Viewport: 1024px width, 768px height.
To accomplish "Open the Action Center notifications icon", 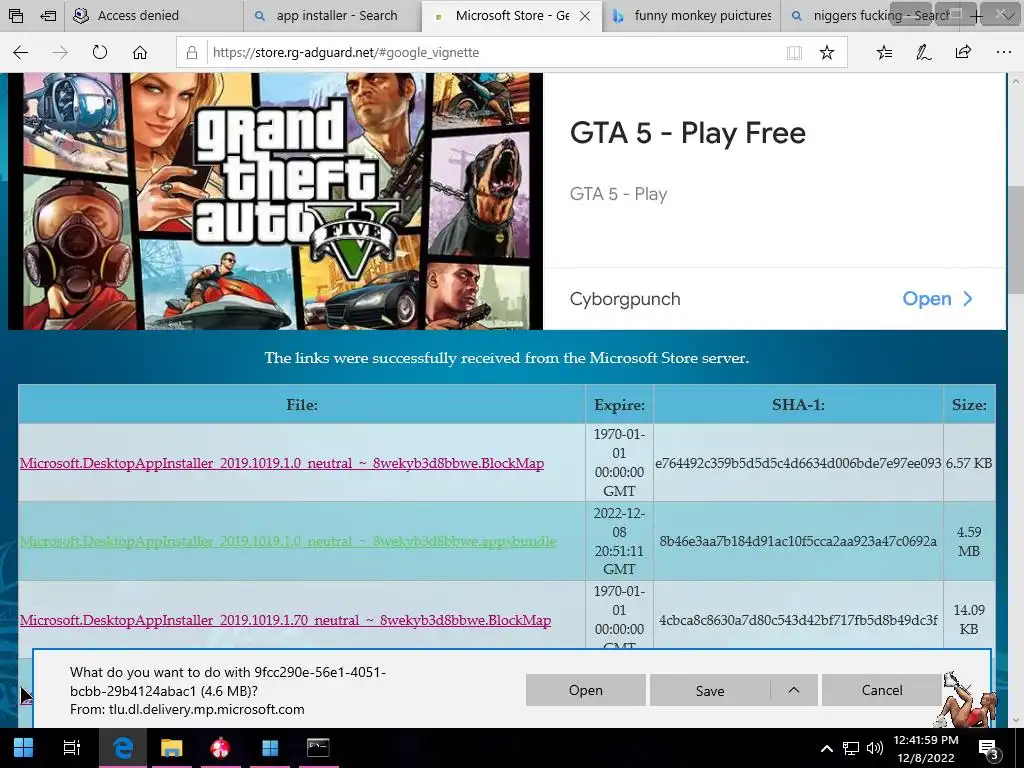I will pos(989,749).
